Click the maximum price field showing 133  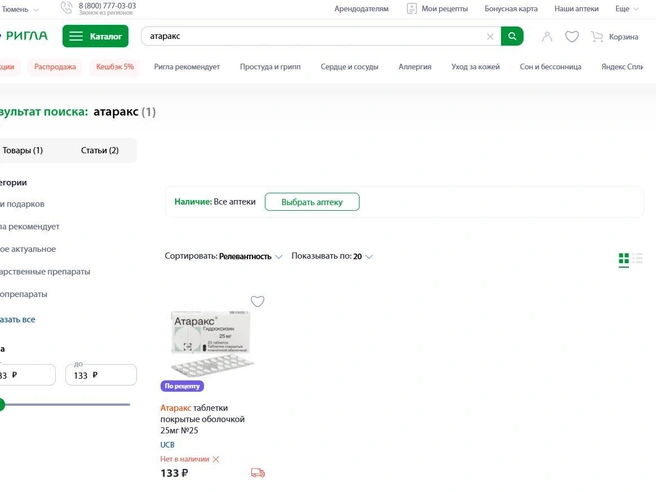click(x=101, y=375)
